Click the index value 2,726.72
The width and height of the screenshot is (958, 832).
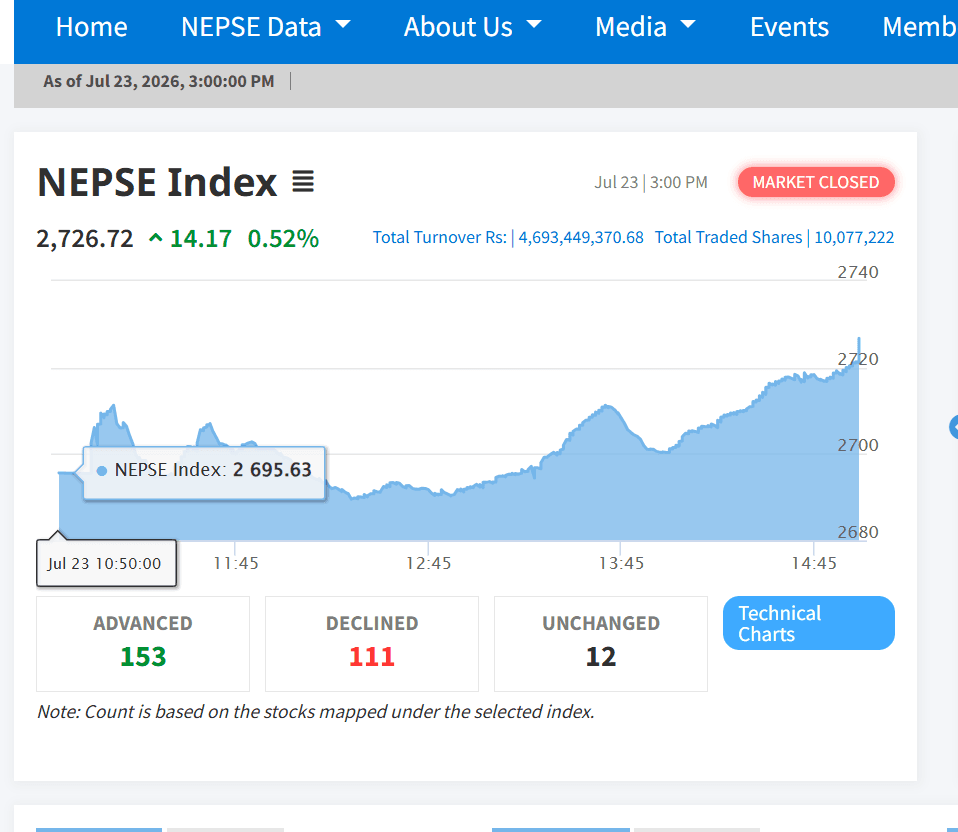pyautogui.click(x=84, y=238)
